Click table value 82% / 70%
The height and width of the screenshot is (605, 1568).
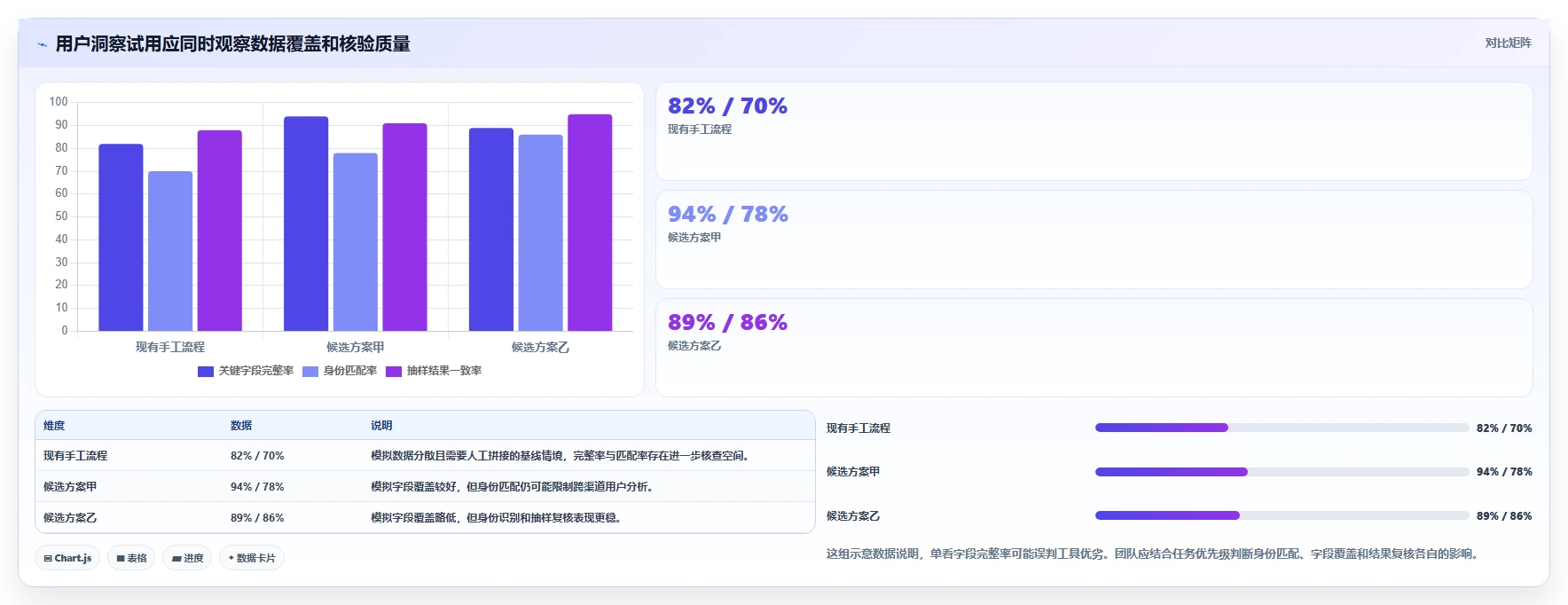click(x=257, y=456)
